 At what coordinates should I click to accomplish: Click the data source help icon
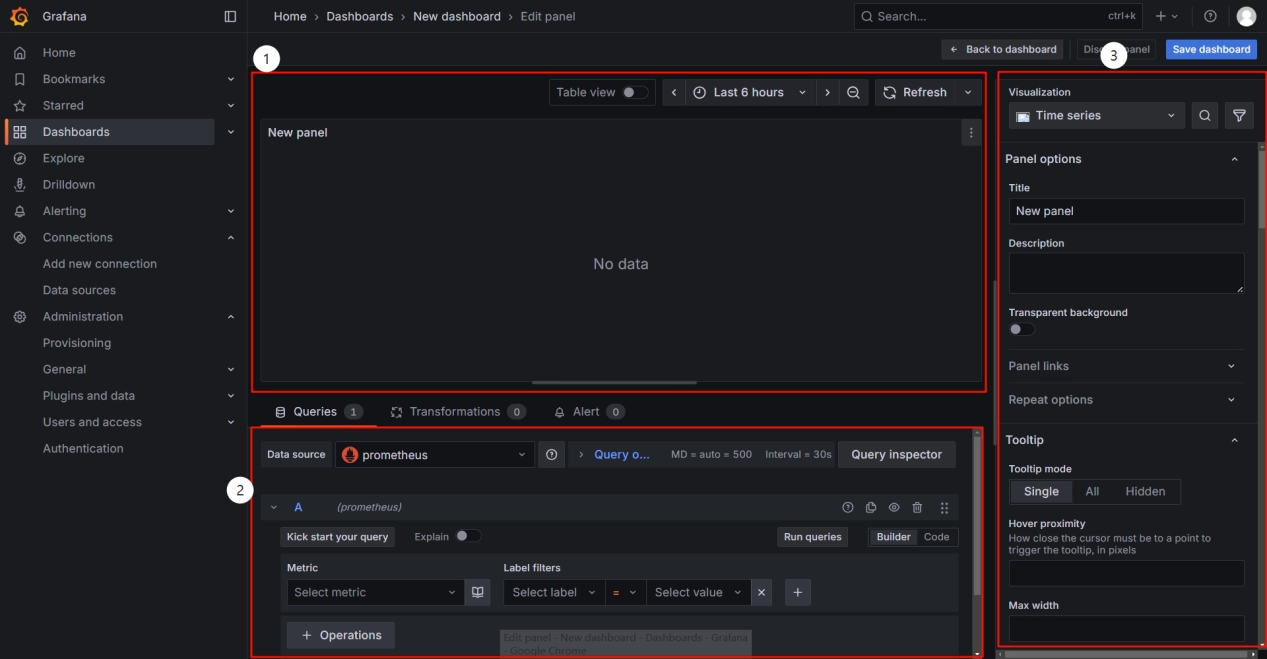pyautogui.click(x=551, y=455)
